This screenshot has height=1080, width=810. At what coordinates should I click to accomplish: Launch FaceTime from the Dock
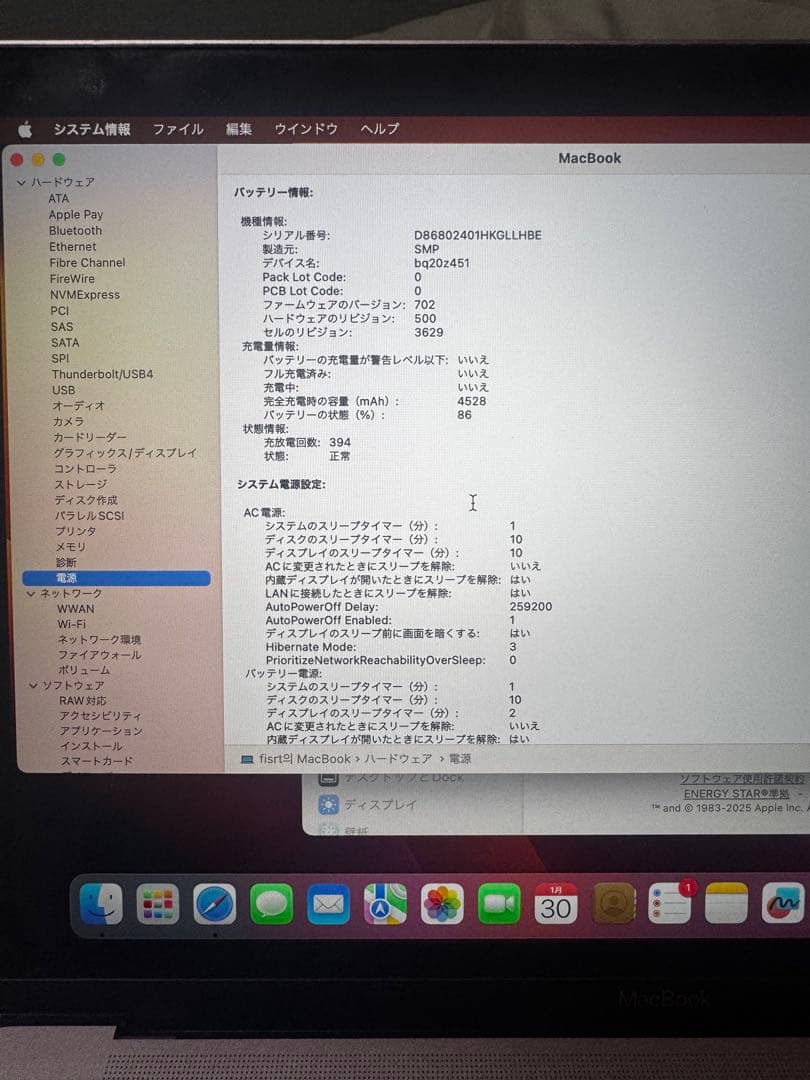point(500,904)
